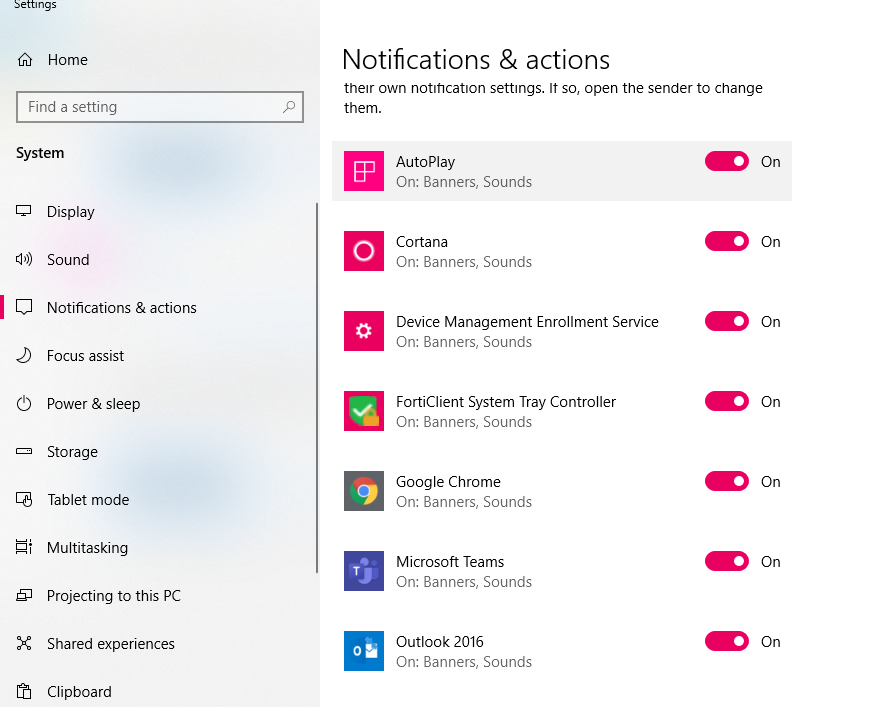Click the Home house icon
This screenshot has width=885, height=707.
(25, 59)
